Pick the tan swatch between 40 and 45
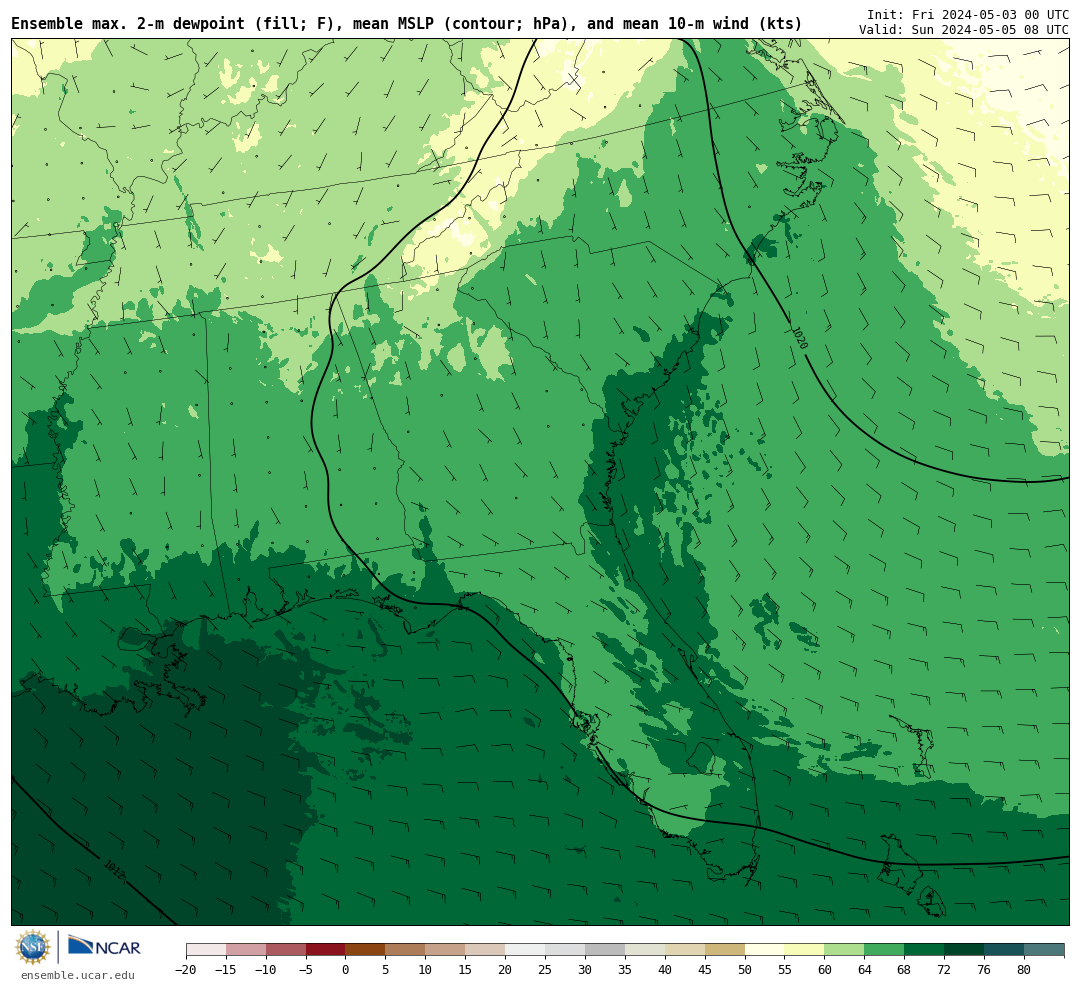 click(685, 950)
